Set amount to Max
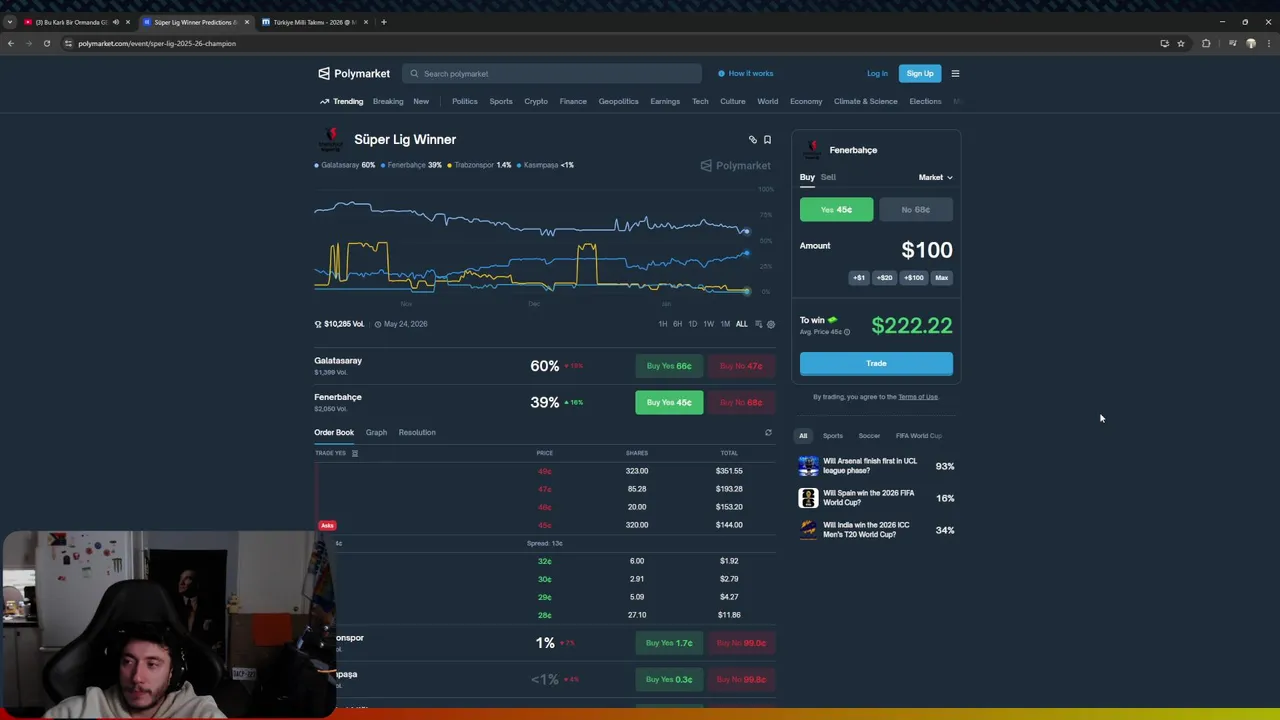This screenshot has height=720, width=1280. 941,278
